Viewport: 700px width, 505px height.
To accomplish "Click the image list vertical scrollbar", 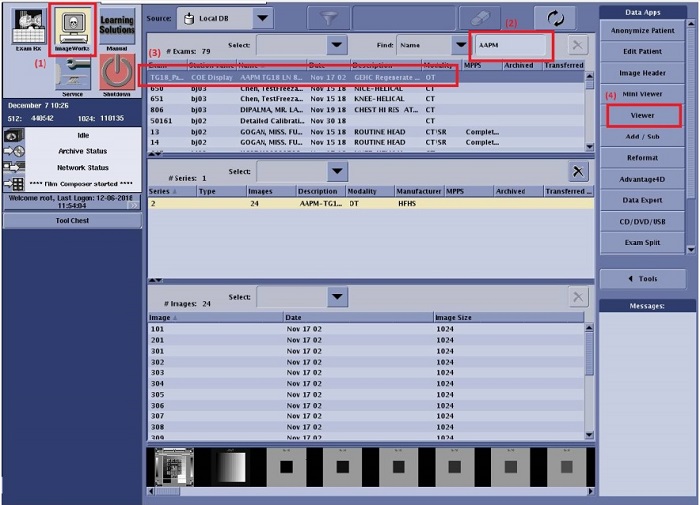I will [x=589, y=380].
